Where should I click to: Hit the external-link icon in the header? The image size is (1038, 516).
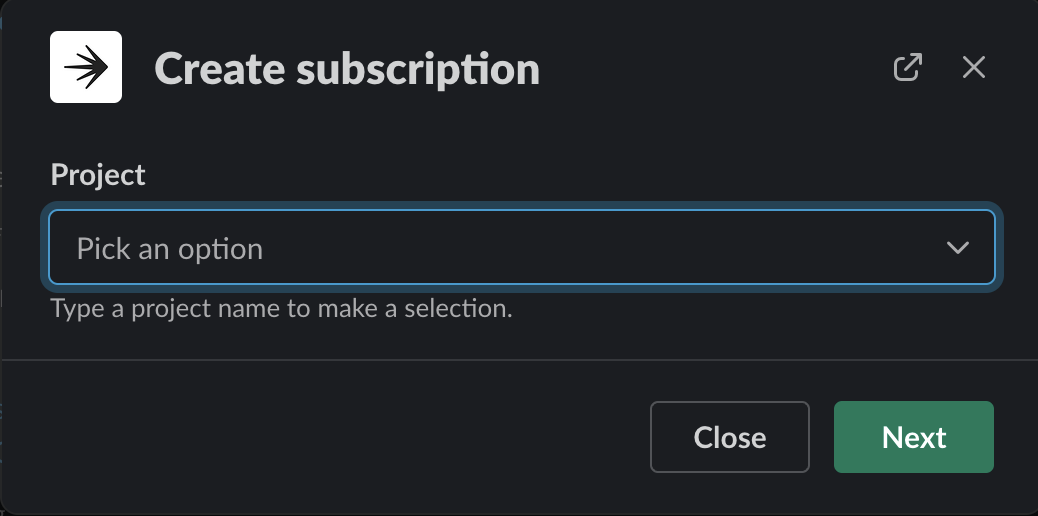click(907, 68)
